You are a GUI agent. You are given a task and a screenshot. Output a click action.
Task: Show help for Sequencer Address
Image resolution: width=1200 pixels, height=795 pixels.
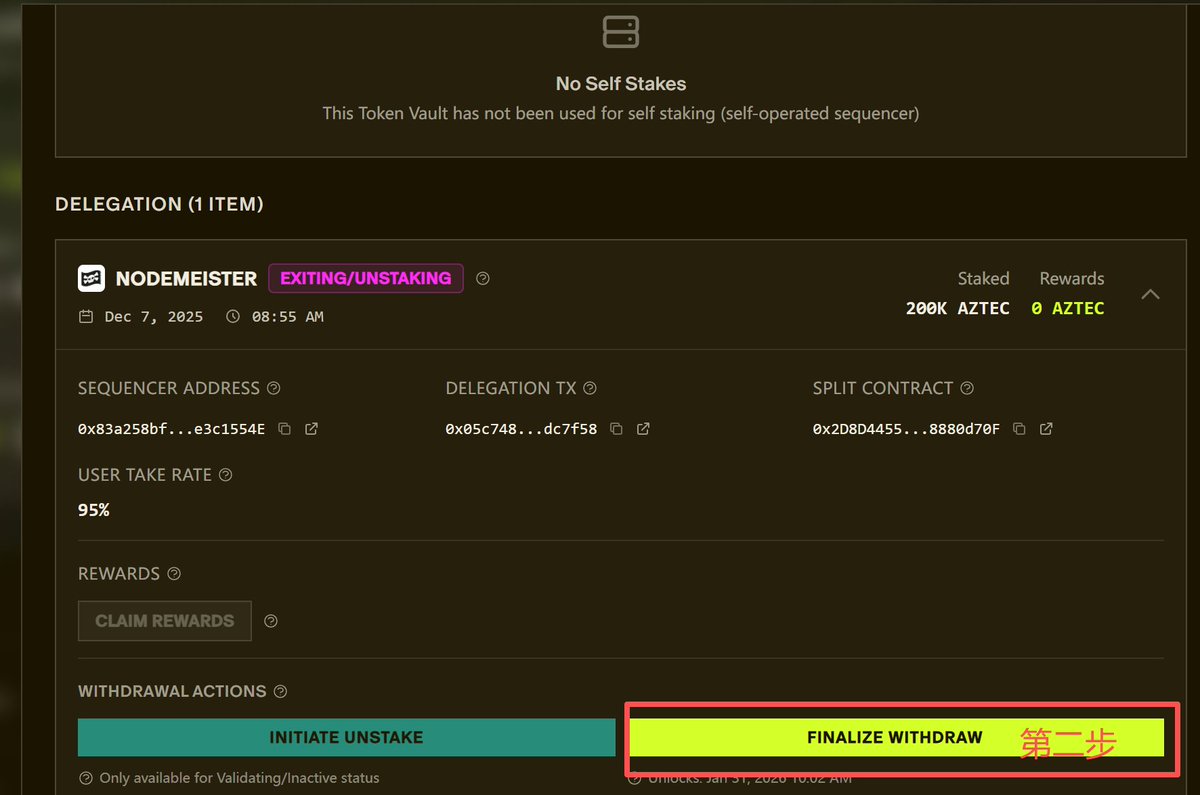point(274,388)
